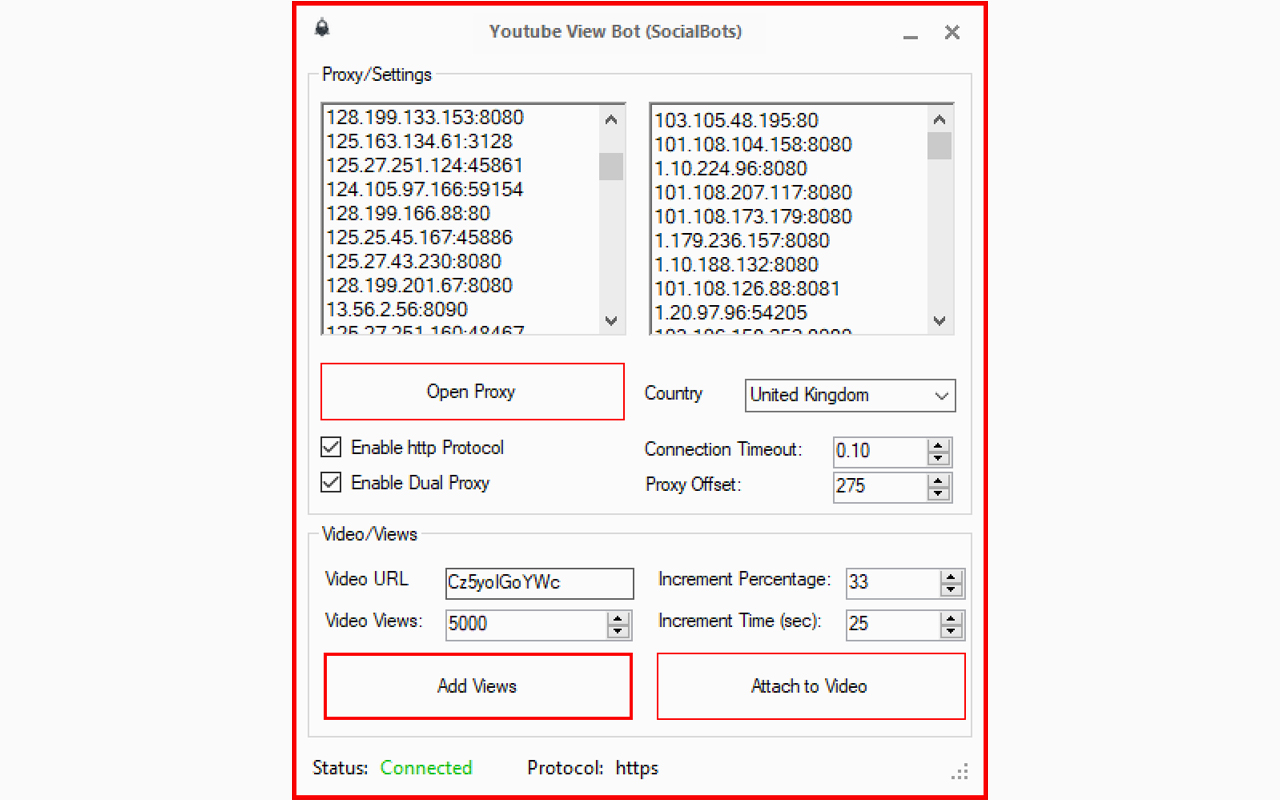This screenshot has width=1280, height=800.
Task: Raise Increment Time with the up arrow
Action: point(951,618)
